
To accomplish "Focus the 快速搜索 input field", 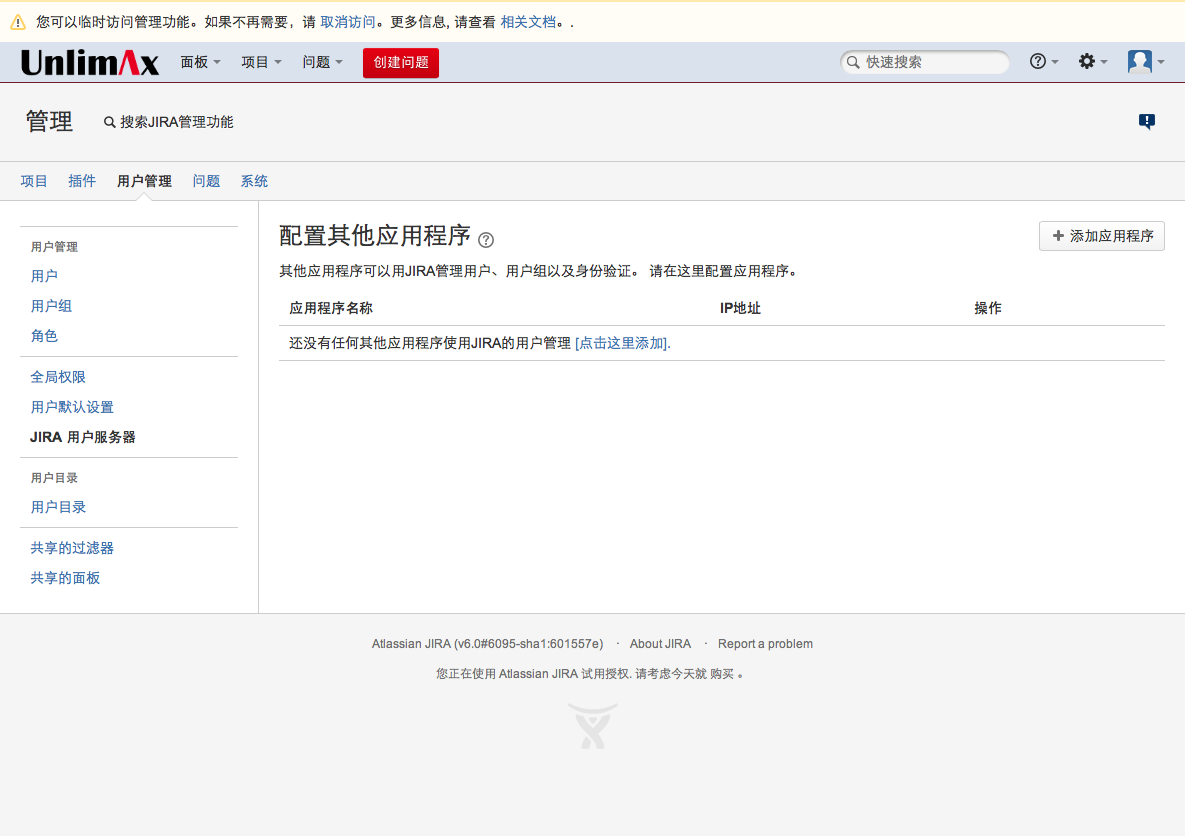I will click(930, 62).
